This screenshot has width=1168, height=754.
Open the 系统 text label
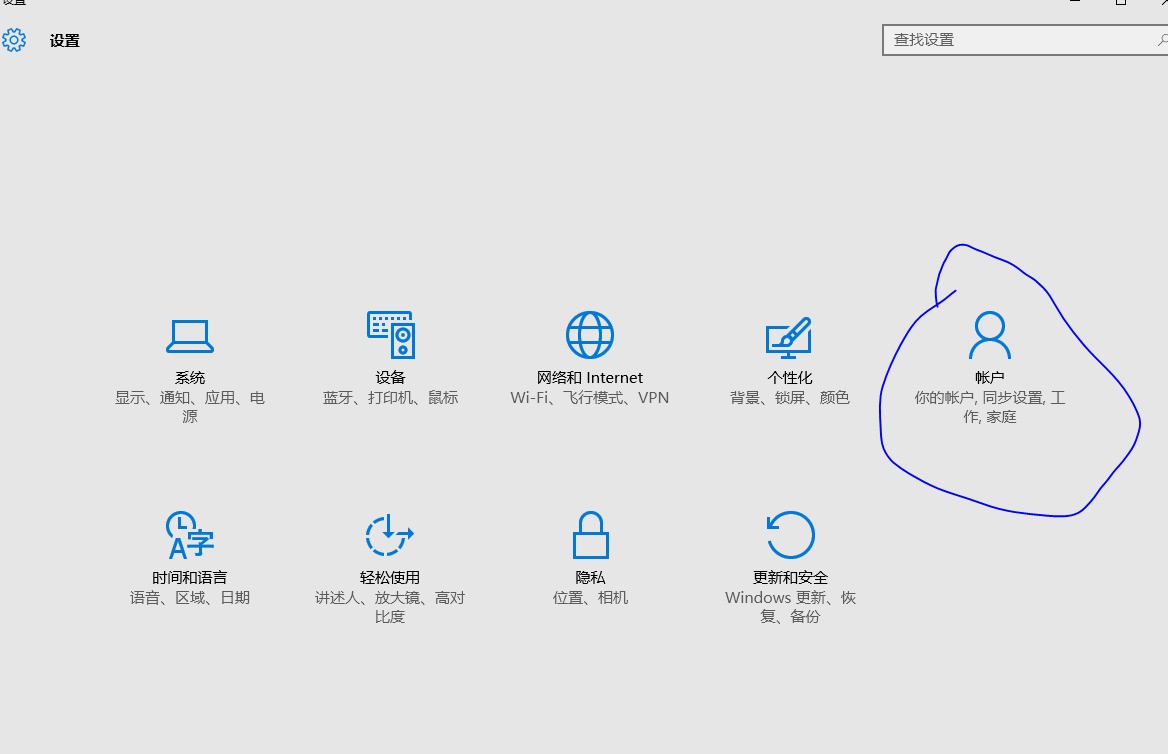pos(190,378)
